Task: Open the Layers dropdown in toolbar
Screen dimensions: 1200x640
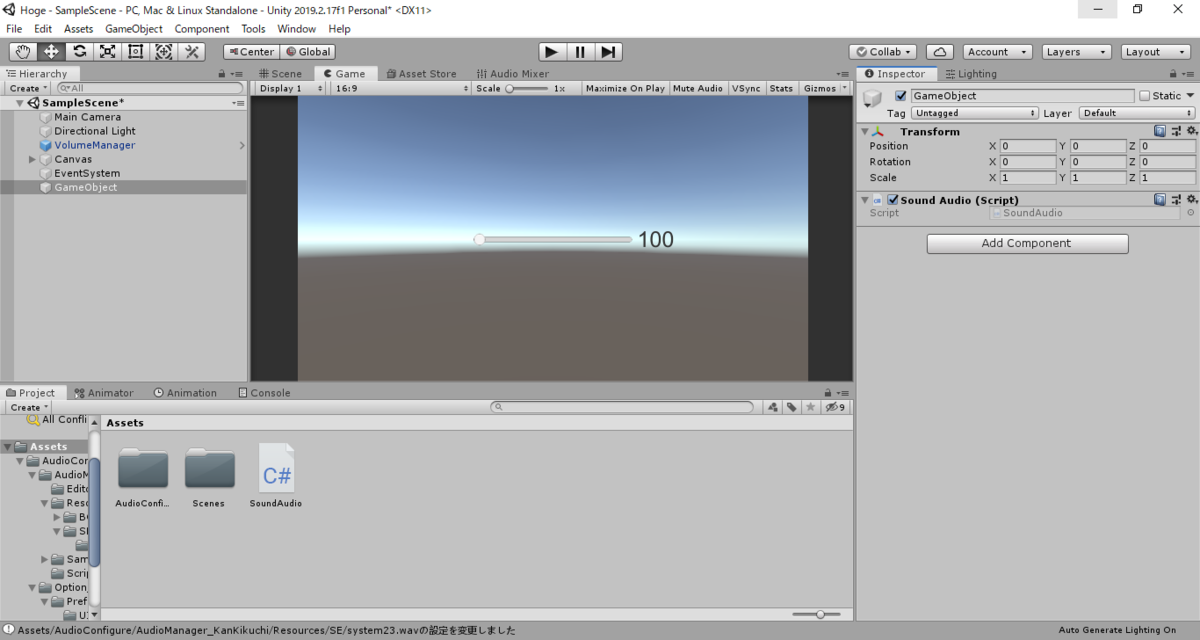Action: click(x=1076, y=52)
